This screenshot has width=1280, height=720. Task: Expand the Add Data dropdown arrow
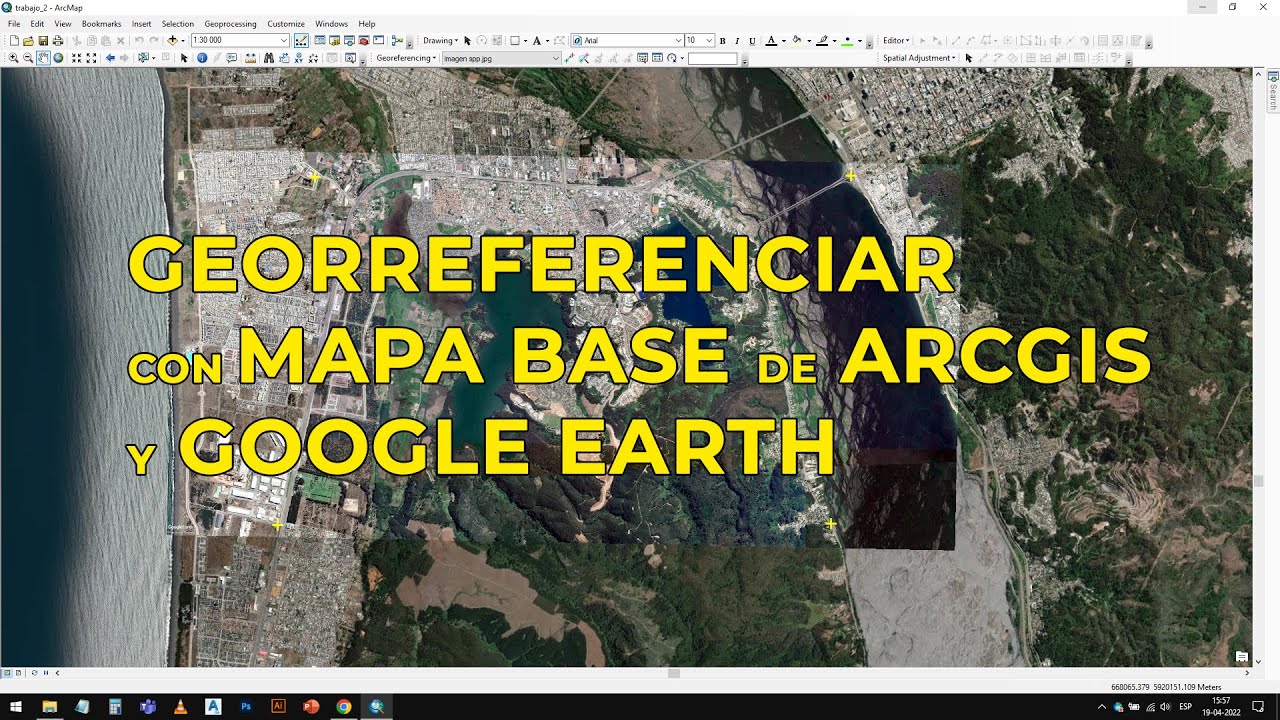point(183,40)
